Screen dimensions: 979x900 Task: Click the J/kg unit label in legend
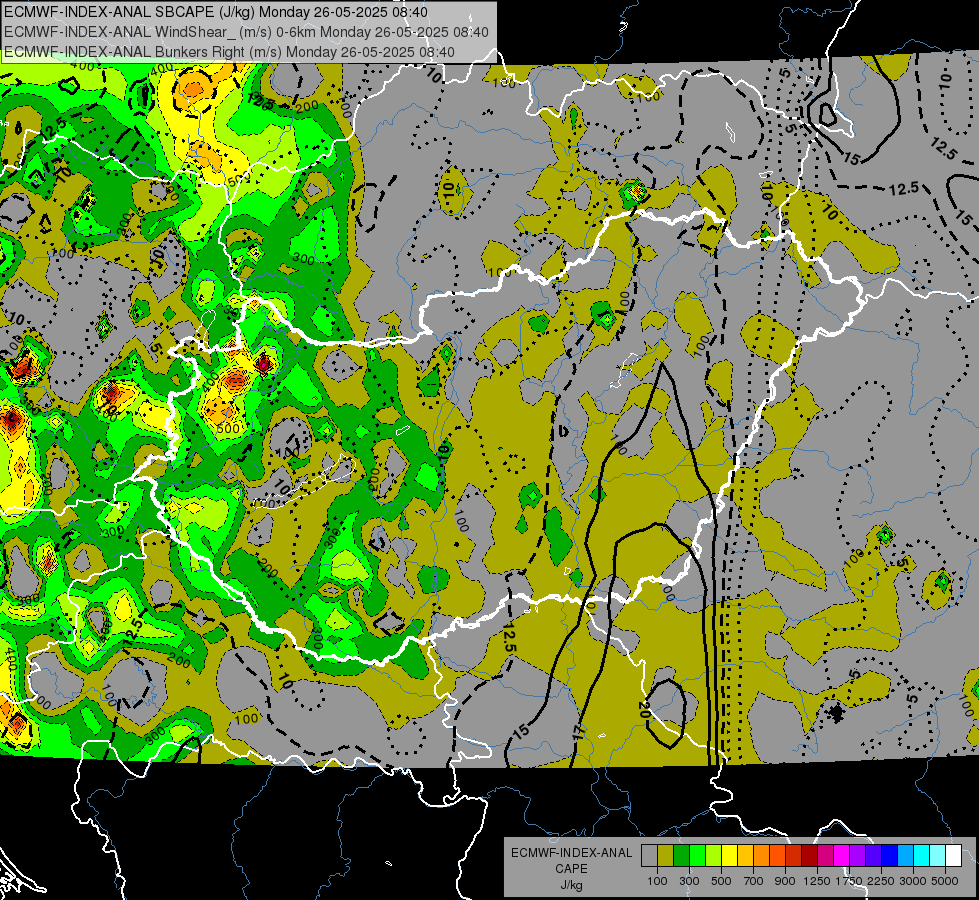point(571,886)
